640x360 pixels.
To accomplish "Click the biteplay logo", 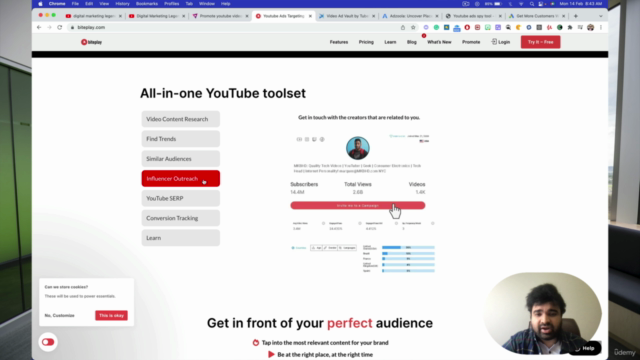I will tap(91, 42).
